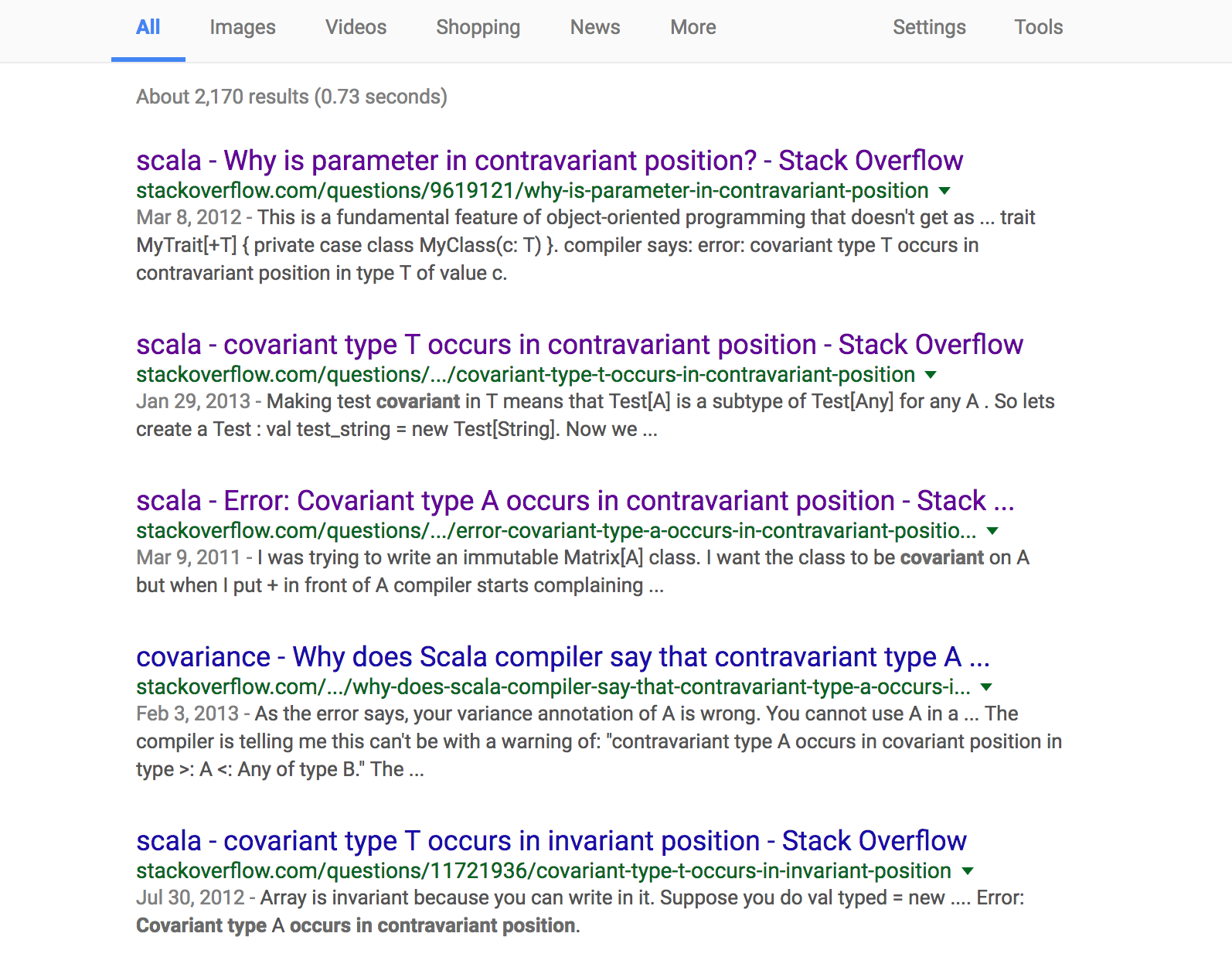Open the Shopping search tab
Viewport: 1232px width, 957px height.
click(x=478, y=27)
